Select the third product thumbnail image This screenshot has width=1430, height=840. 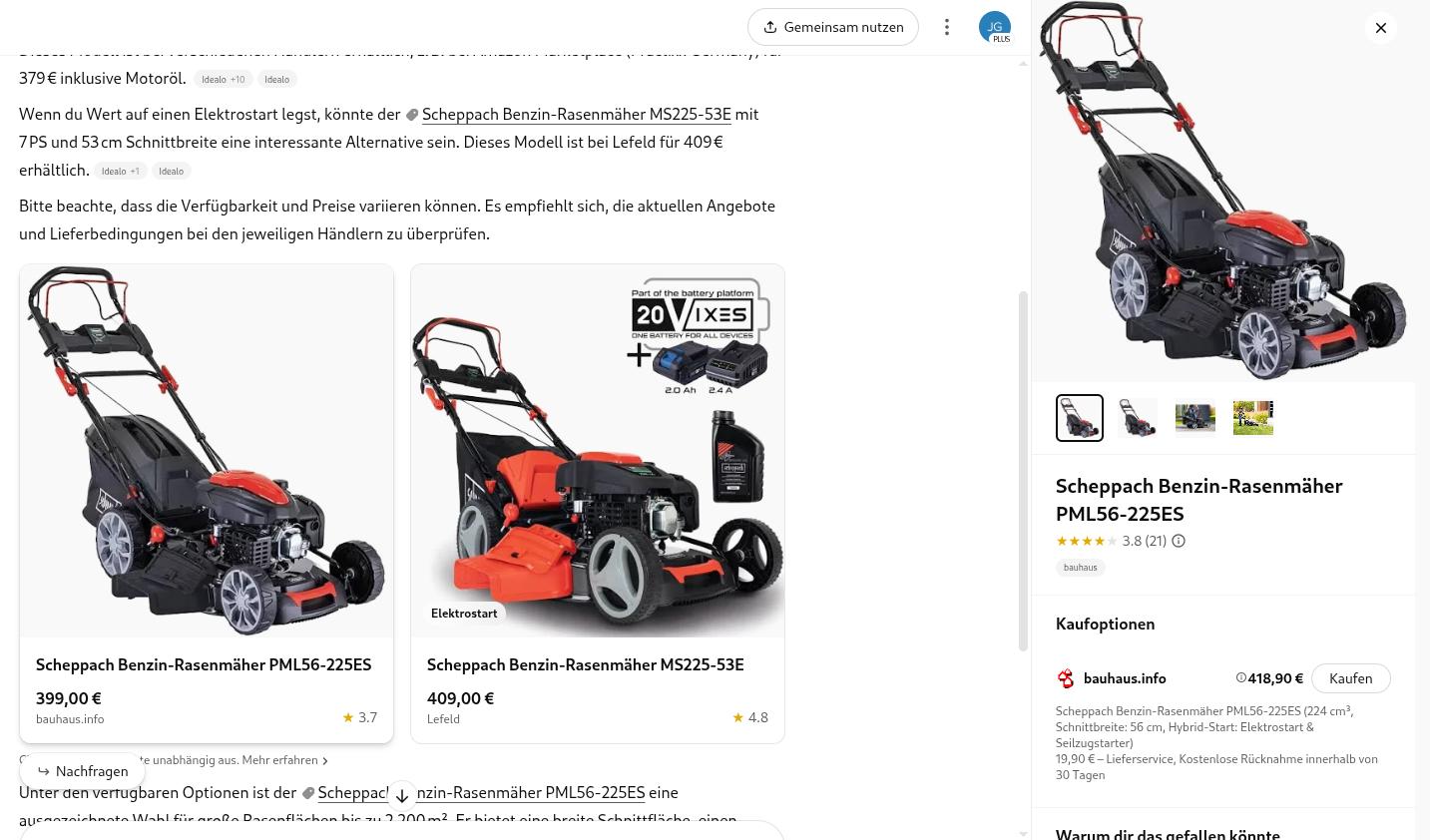(x=1194, y=418)
